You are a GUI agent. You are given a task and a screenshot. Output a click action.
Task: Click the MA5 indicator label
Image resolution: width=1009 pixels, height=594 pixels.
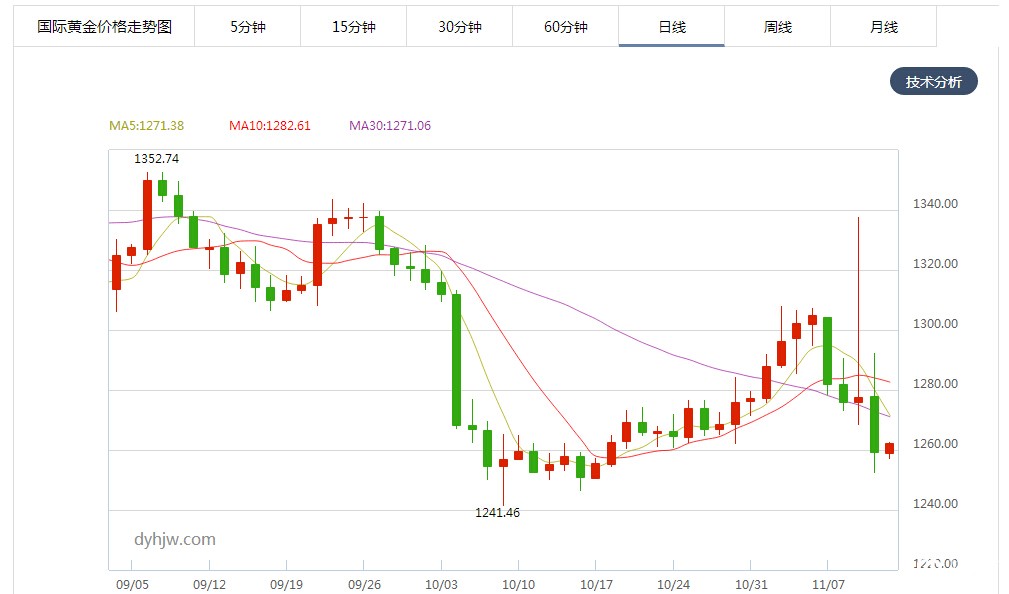146,126
